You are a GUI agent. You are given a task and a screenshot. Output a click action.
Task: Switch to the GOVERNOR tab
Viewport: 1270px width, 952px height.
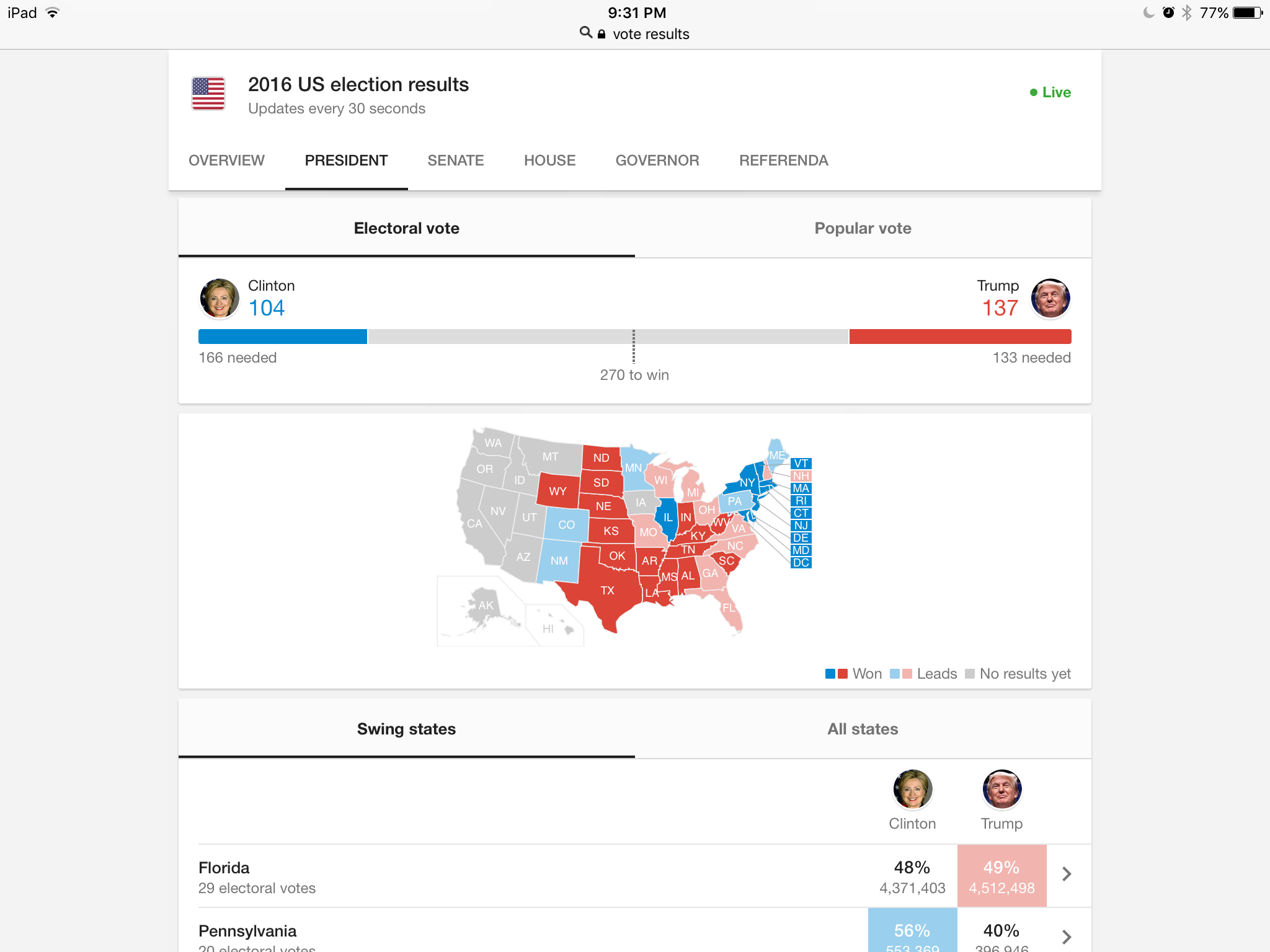tap(657, 161)
